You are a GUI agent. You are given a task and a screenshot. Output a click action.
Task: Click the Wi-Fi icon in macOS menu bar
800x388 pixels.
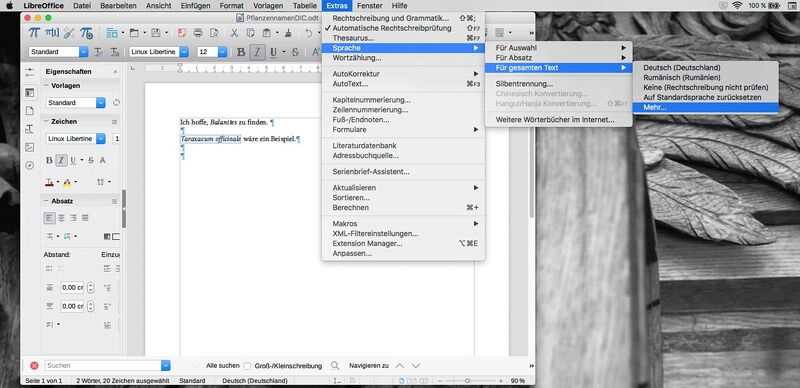[737, 5]
